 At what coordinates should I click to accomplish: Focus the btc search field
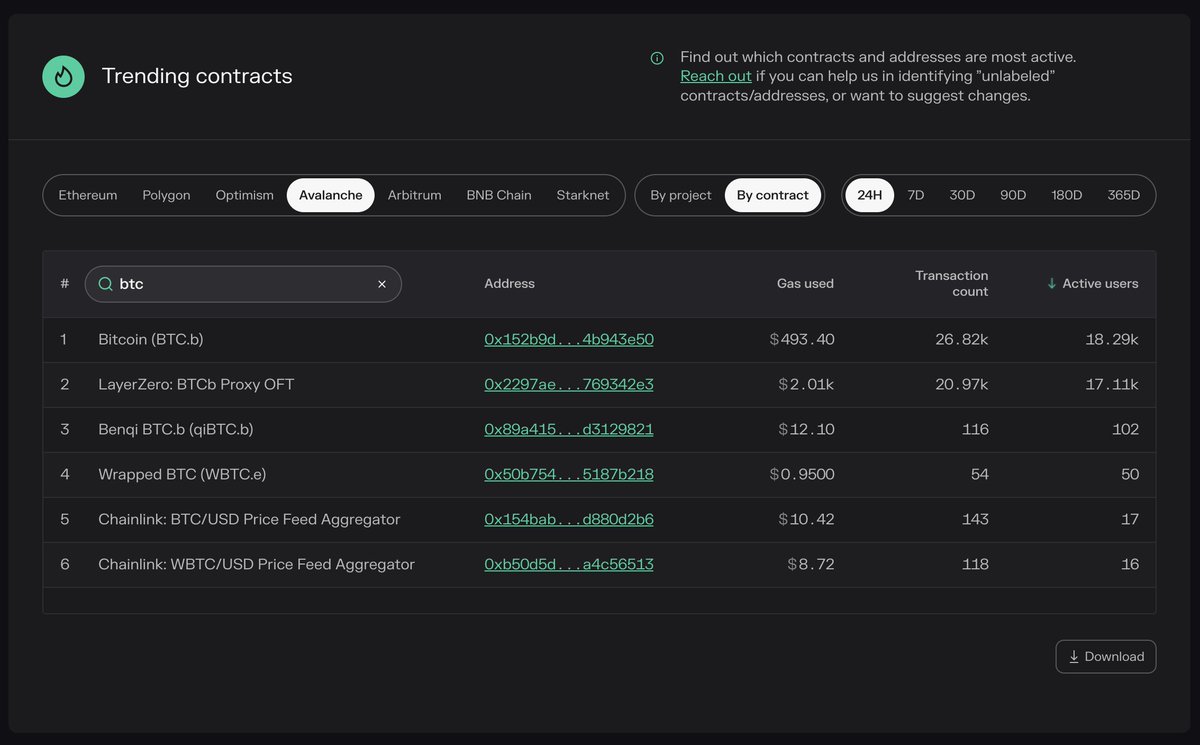pos(243,284)
